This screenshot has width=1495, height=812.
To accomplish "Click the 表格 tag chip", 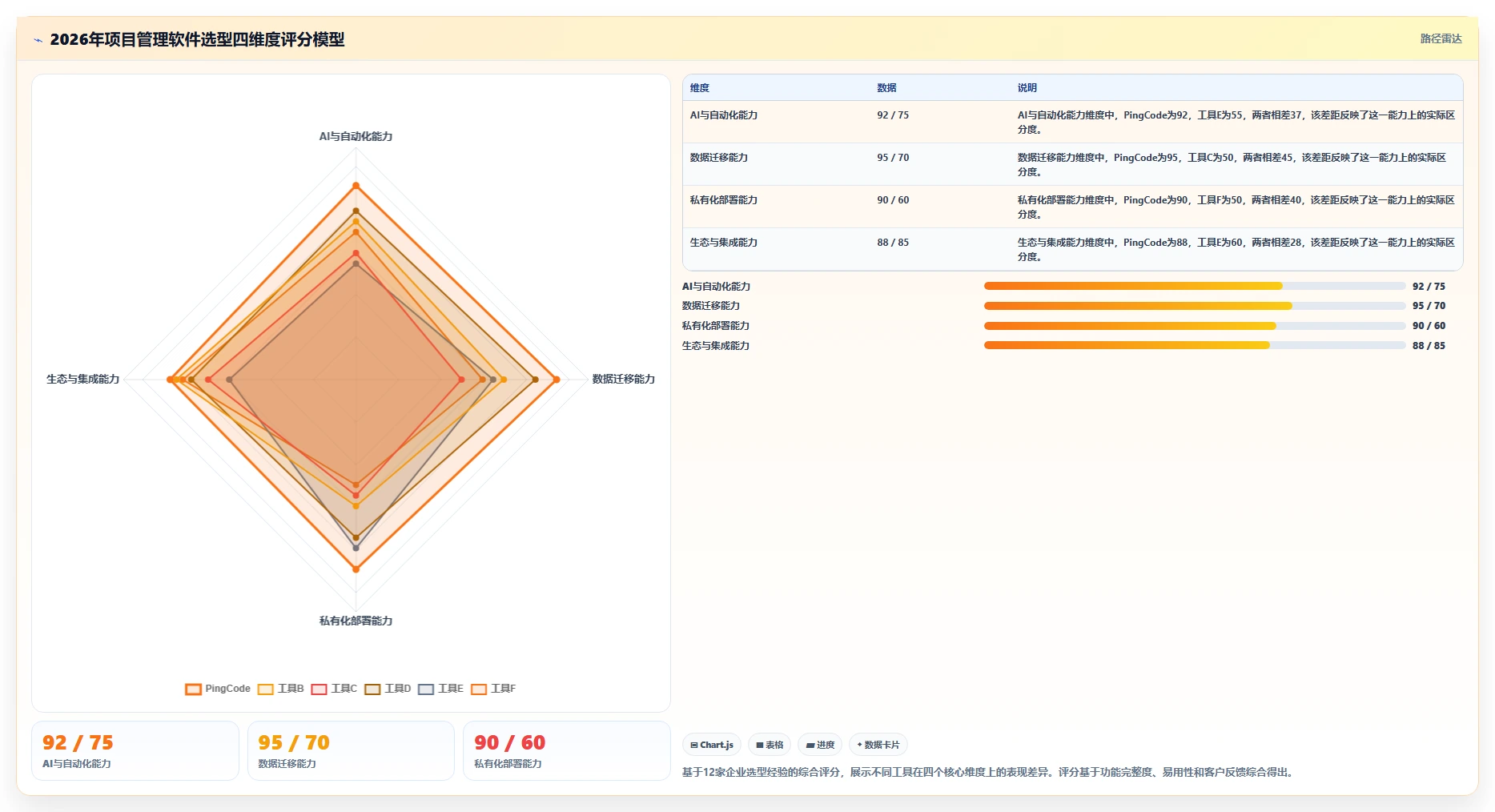I will [x=770, y=745].
